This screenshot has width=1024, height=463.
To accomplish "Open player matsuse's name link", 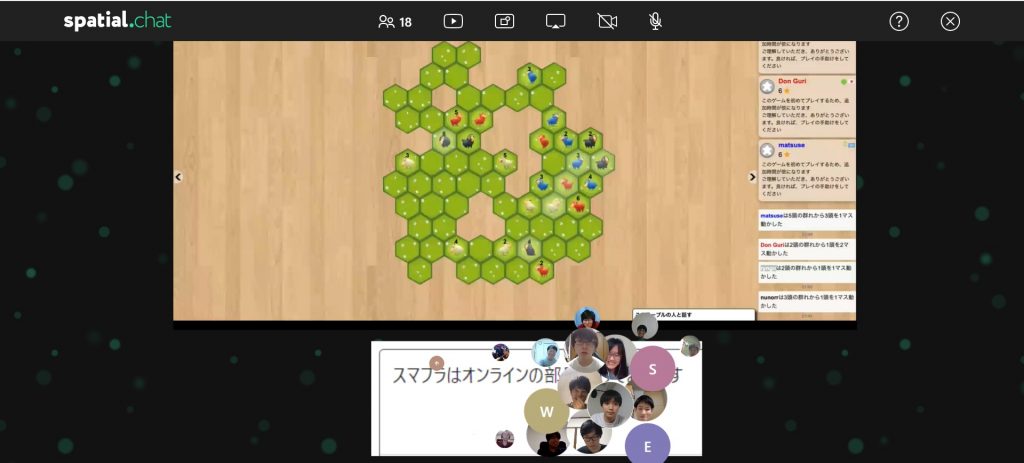I will pos(792,145).
